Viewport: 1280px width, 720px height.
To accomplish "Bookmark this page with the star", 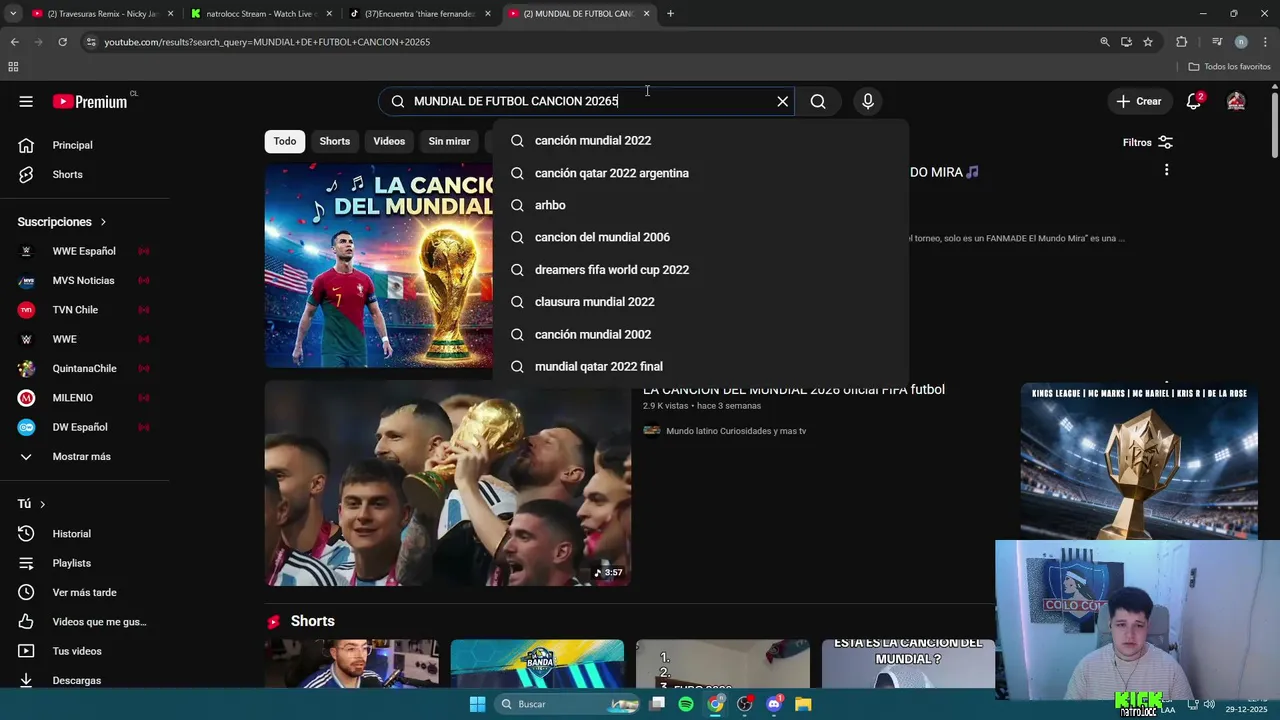I will (1148, 42).
